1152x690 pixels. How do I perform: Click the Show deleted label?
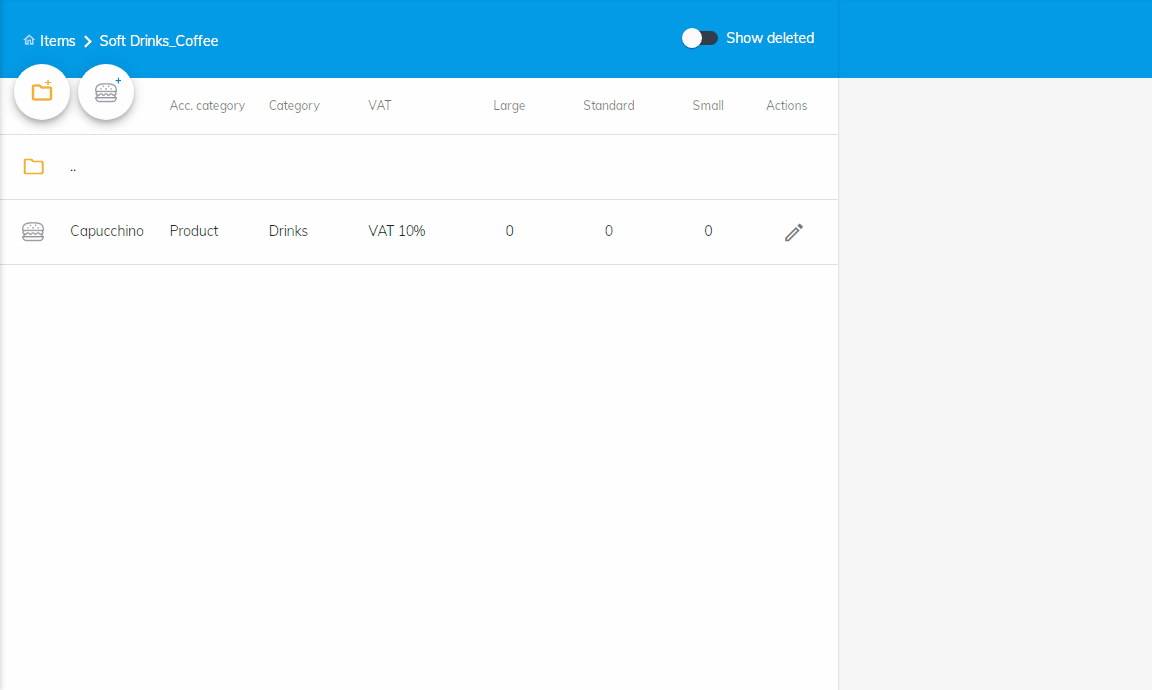click(x=770, y=38)
